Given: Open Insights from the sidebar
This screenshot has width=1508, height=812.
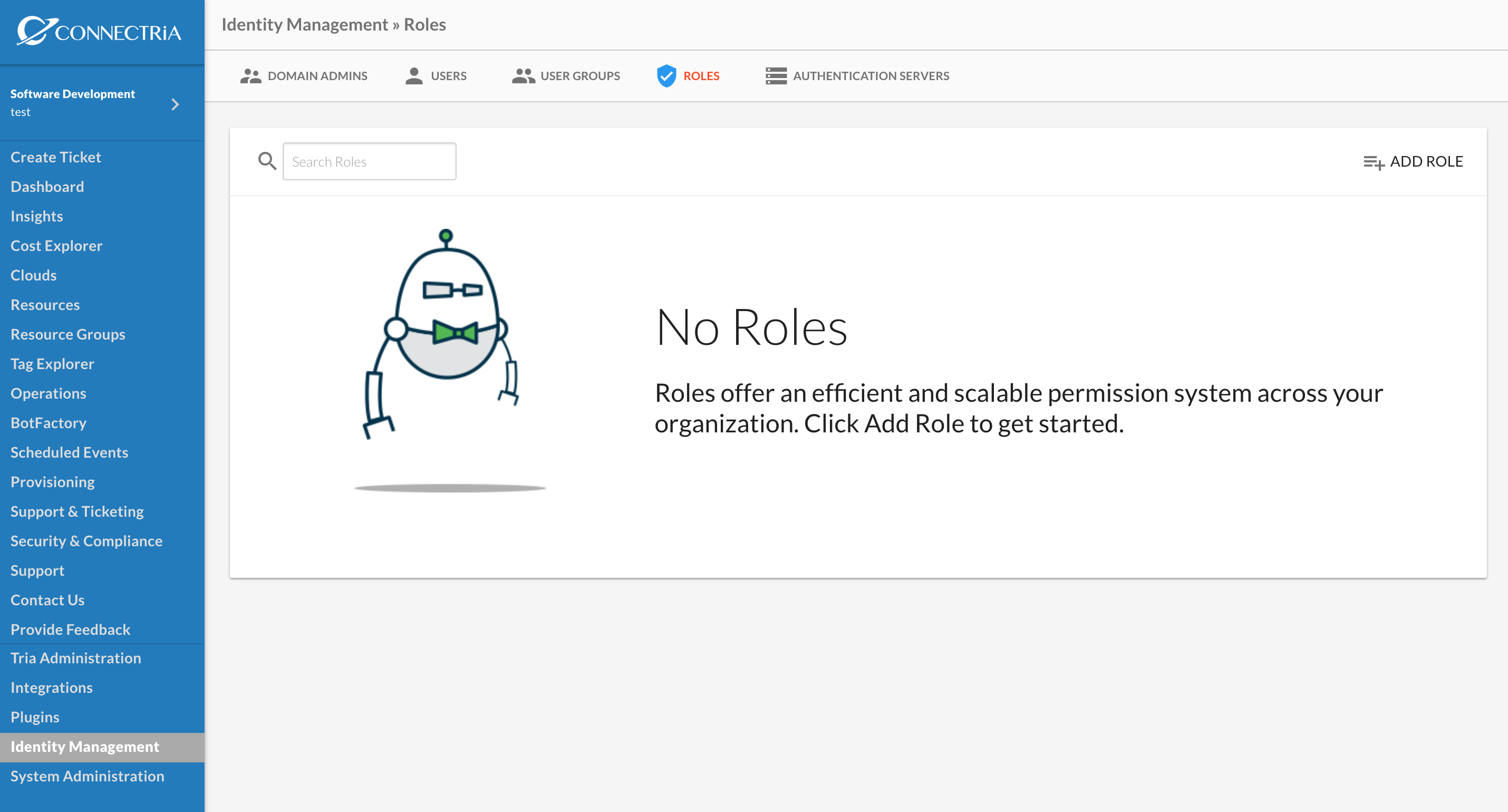Looking at the screenshot, I should (x=37, y=216).
